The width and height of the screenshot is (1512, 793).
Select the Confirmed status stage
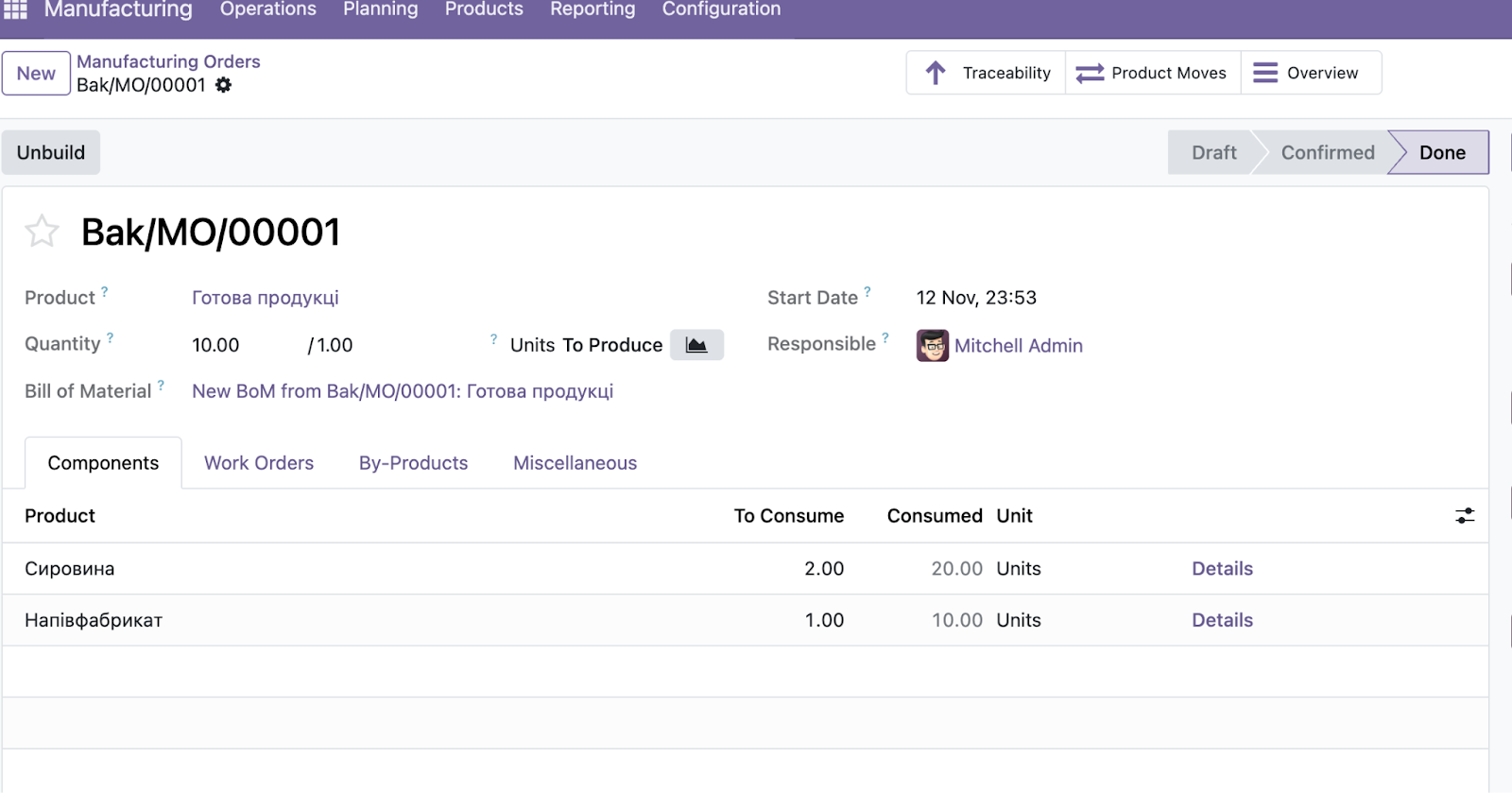coord(1327,153)
